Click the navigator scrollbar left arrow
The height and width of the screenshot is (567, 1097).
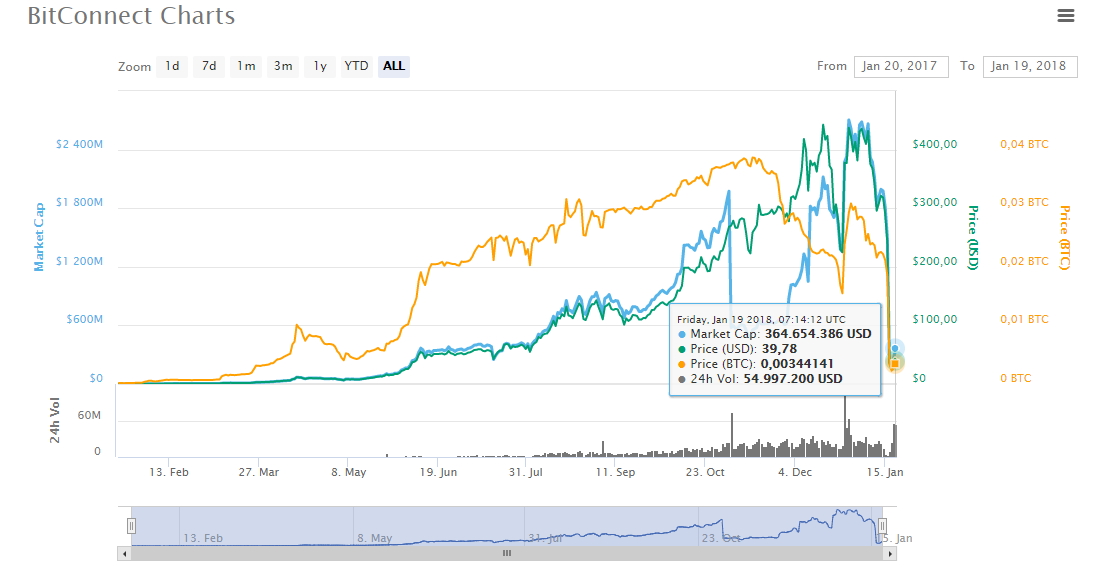124,554
